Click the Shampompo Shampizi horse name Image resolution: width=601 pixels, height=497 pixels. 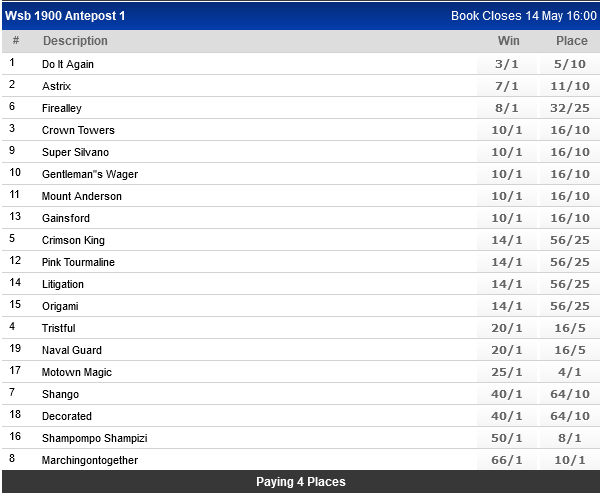[x=94, y=438]
